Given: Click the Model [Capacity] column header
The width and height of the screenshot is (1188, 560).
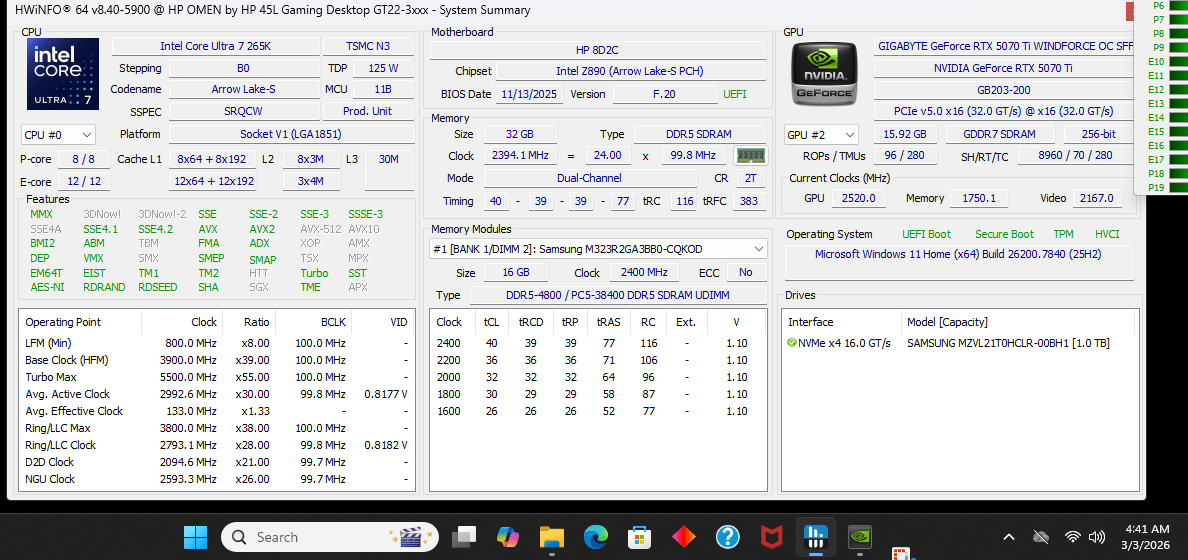Looking at the screenshot, I should point(1019,322).
